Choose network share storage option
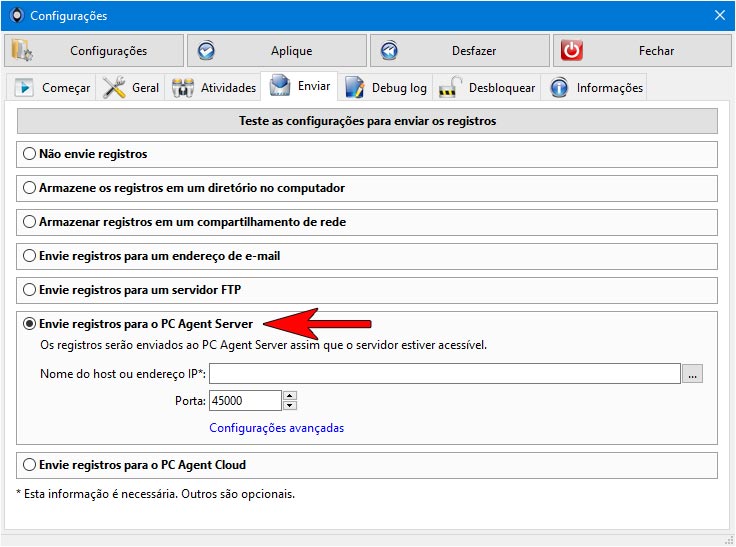 29,222
